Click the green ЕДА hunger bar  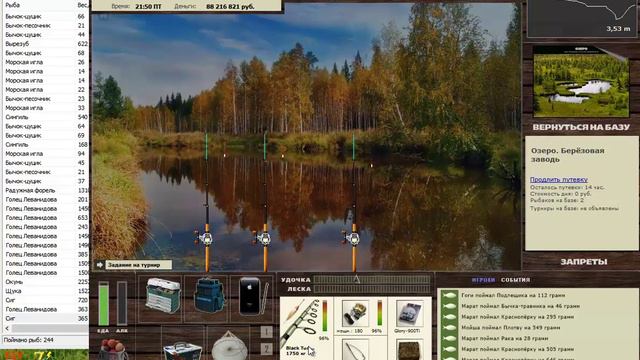(104, 304)
